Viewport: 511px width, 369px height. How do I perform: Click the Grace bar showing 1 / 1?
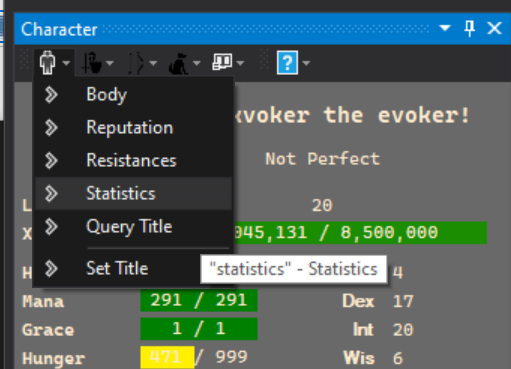coord(199,329)
